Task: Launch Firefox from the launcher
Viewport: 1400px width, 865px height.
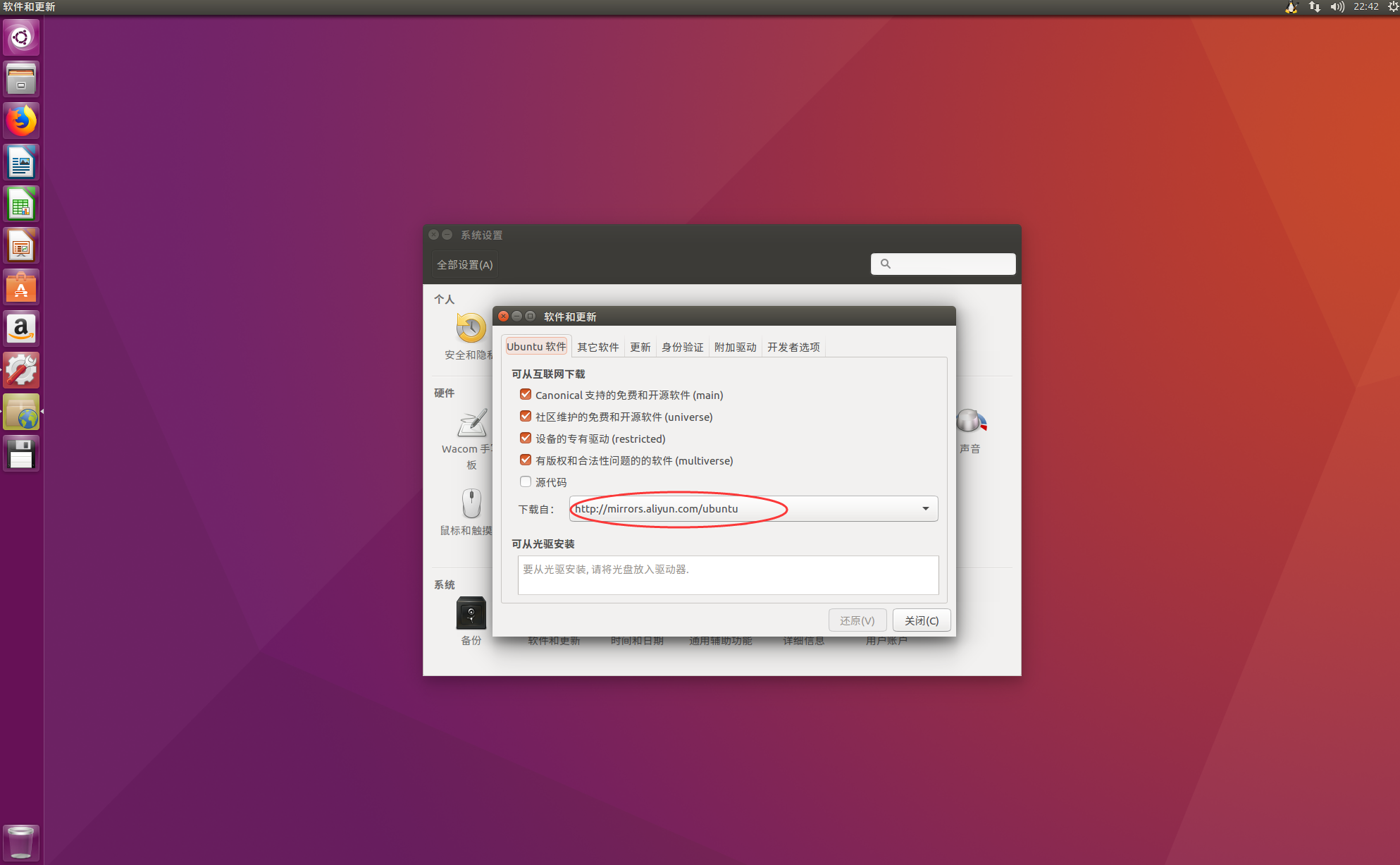Action: coord(21,120)
